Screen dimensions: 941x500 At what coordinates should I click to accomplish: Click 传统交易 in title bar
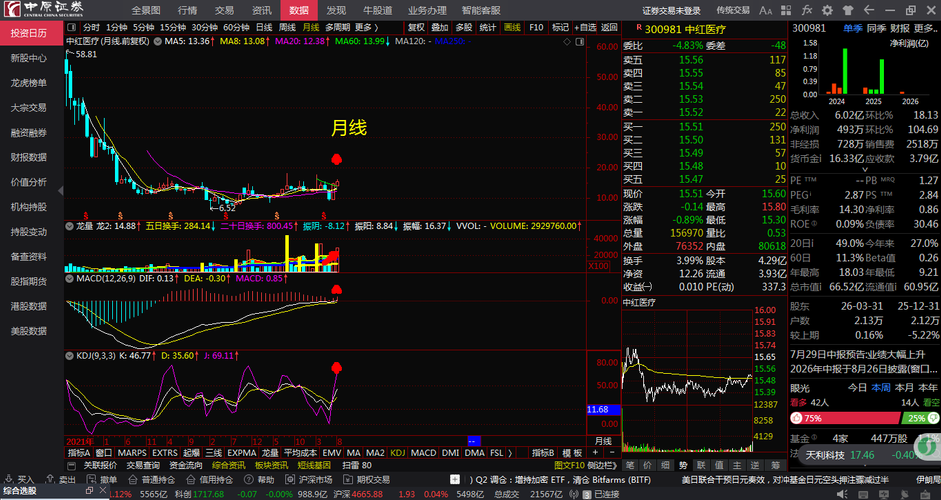pos(733,10)
